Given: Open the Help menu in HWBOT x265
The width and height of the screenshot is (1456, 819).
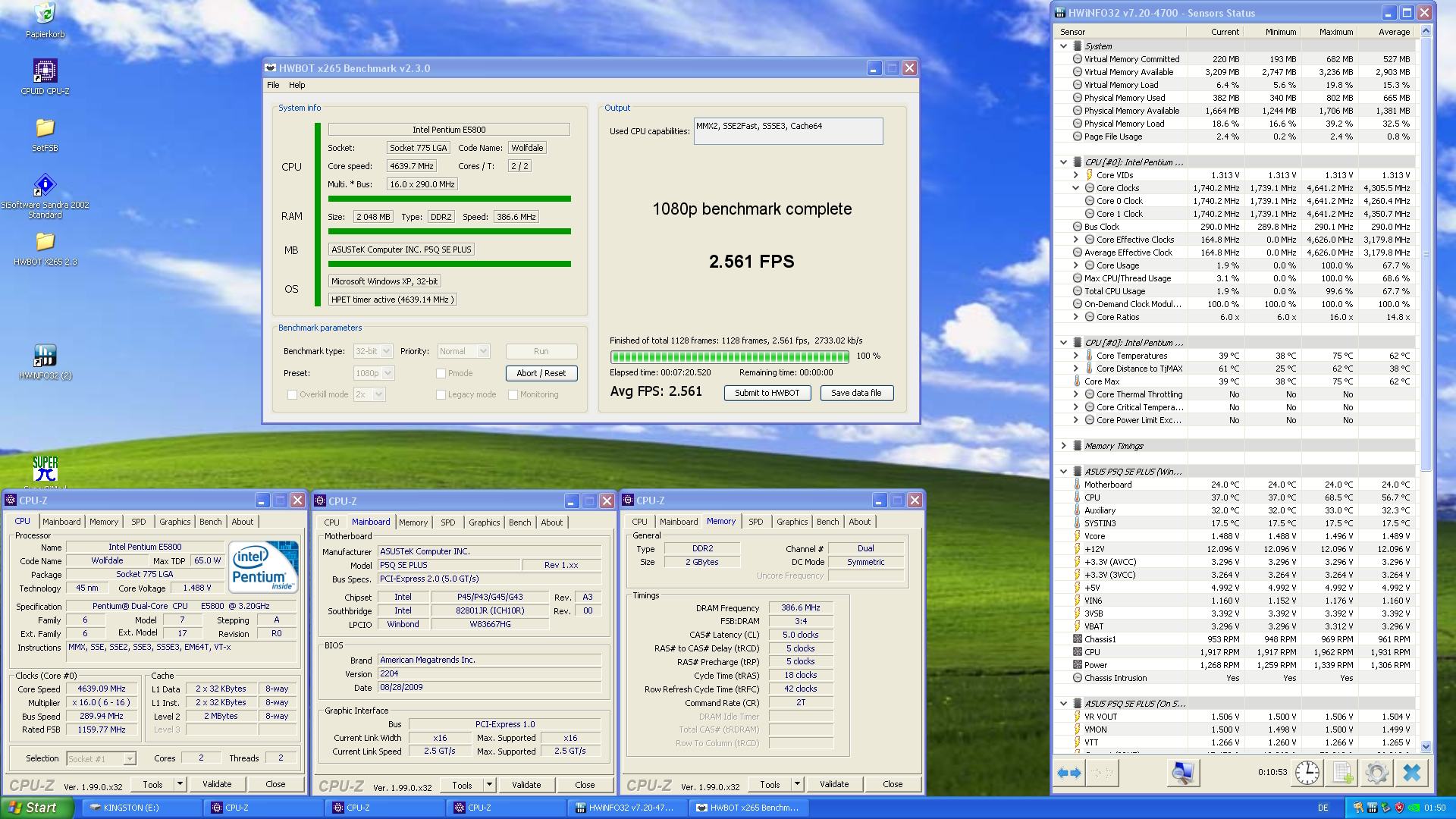Looking at the screenshot, I should tap(297, 85).
